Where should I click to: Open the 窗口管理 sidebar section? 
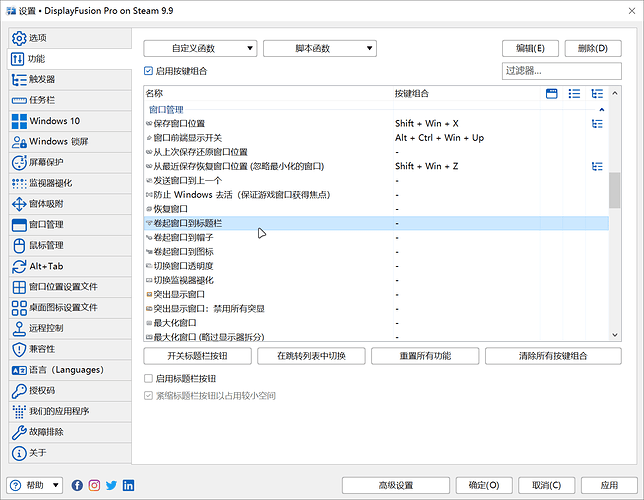click(x=70, y=225)
